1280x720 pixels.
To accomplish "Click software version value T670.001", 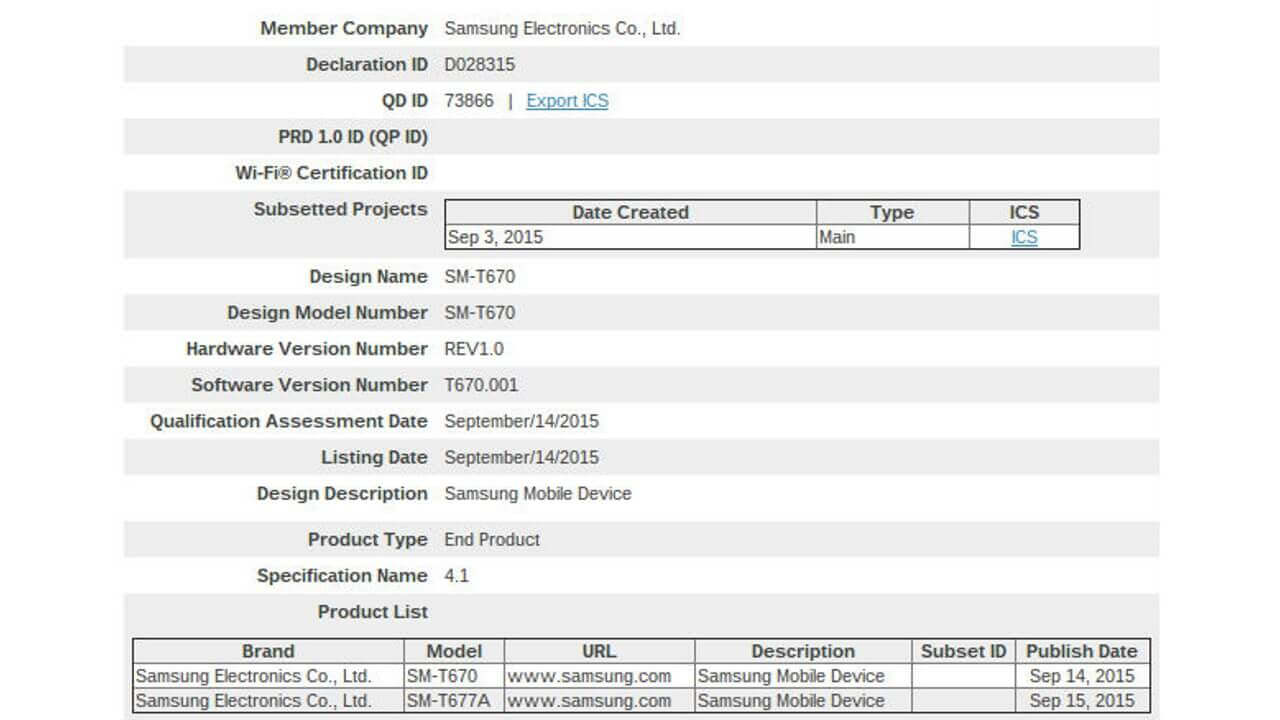I will point(481,385).
